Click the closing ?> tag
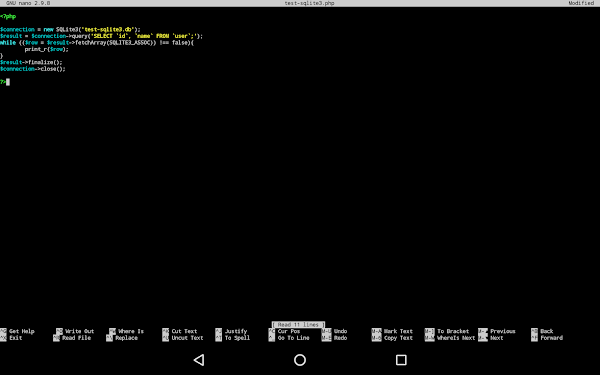The height and width of the screenshot is (375, 600). pos(3,82)
